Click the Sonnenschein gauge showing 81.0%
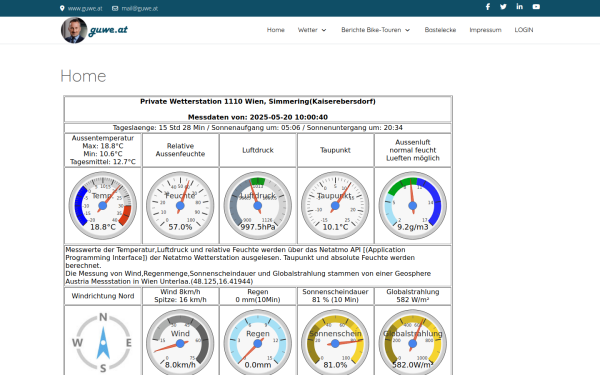The image size is (600, 375). click(335, 342)
